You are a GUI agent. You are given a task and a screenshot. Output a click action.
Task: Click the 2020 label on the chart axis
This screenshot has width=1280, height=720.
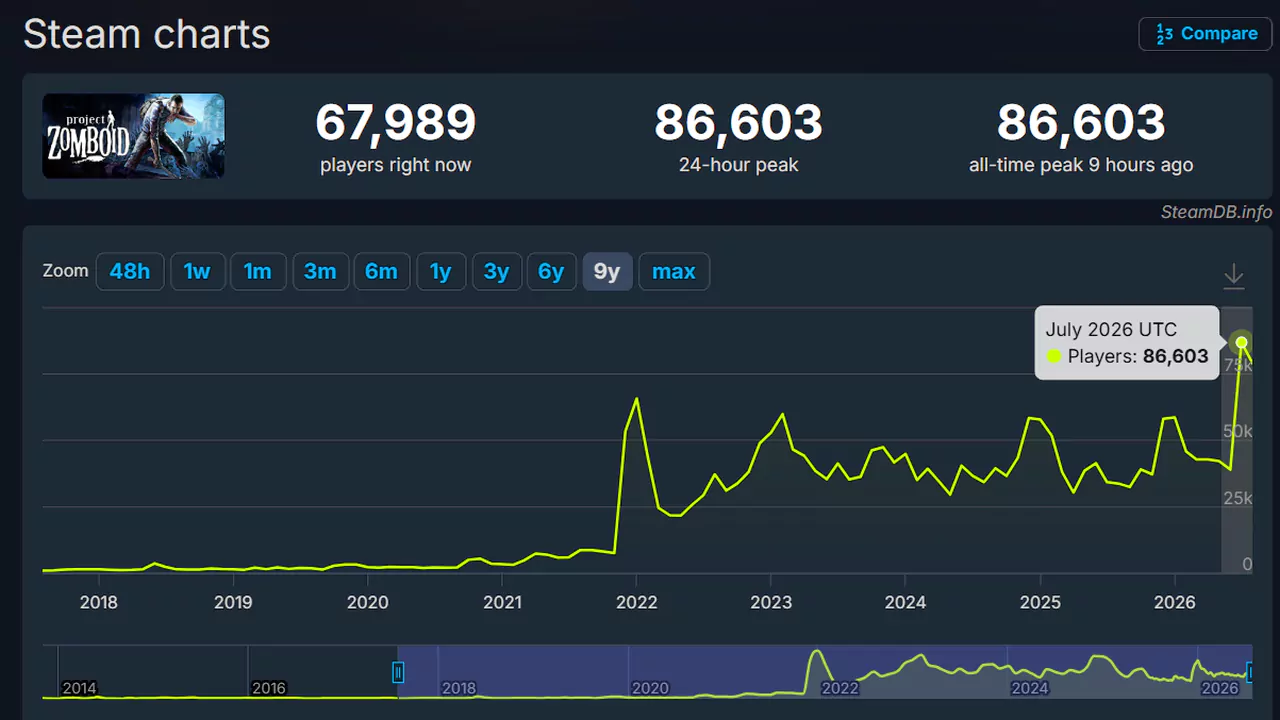[367, 602]
